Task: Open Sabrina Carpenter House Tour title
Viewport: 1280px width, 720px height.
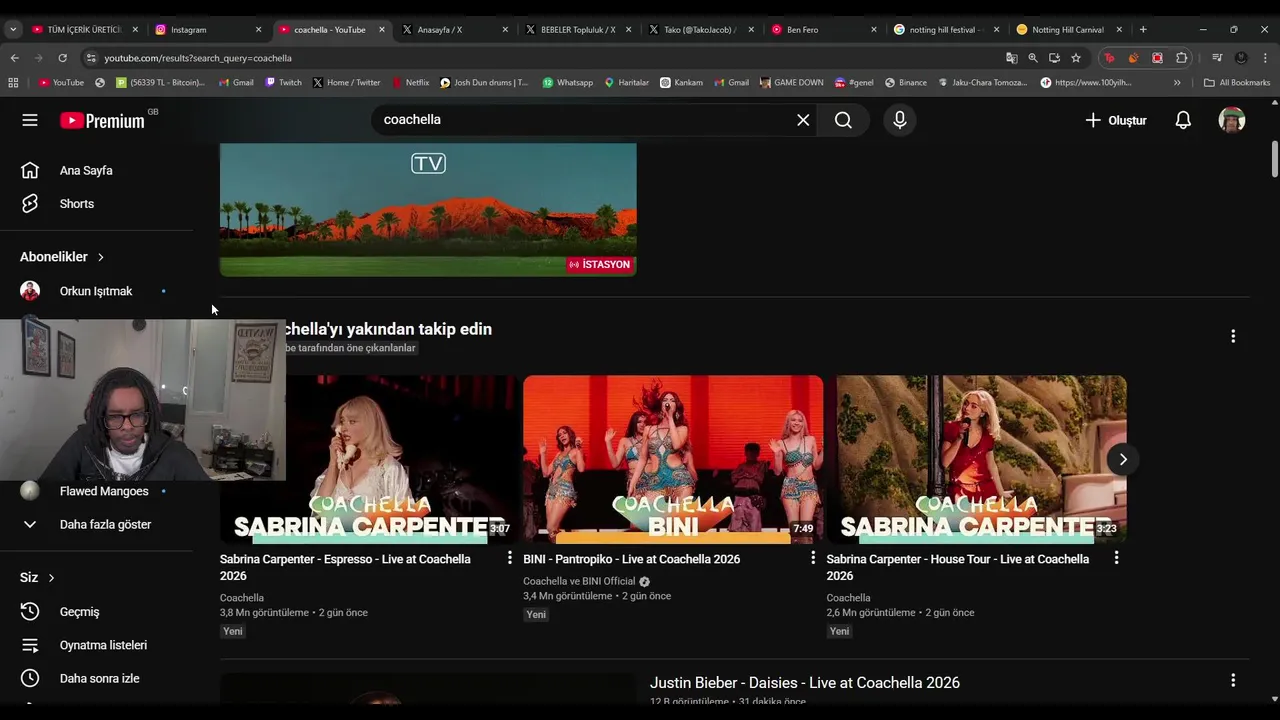Action: point(958,567)
